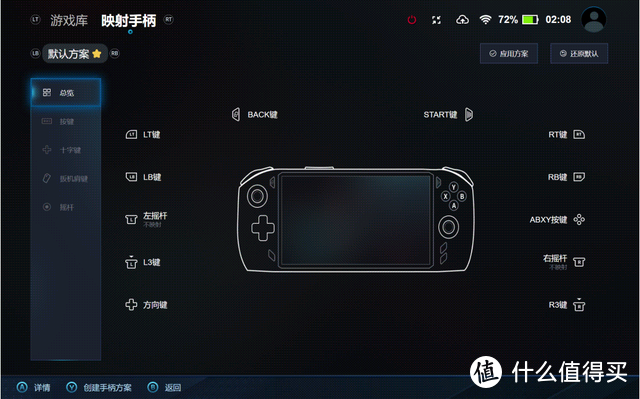The width and height of the screenshot is (640, 399).
Task: Open 摇杆 in the sidebar
Action: (x=66, y=207)
